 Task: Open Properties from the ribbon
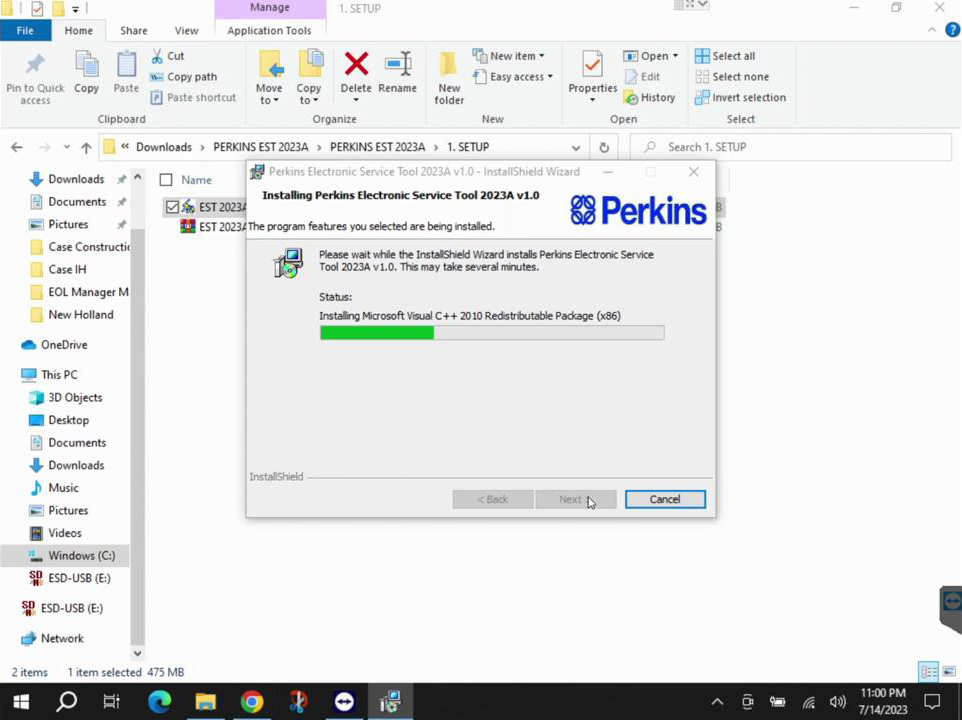pos(593,77)
